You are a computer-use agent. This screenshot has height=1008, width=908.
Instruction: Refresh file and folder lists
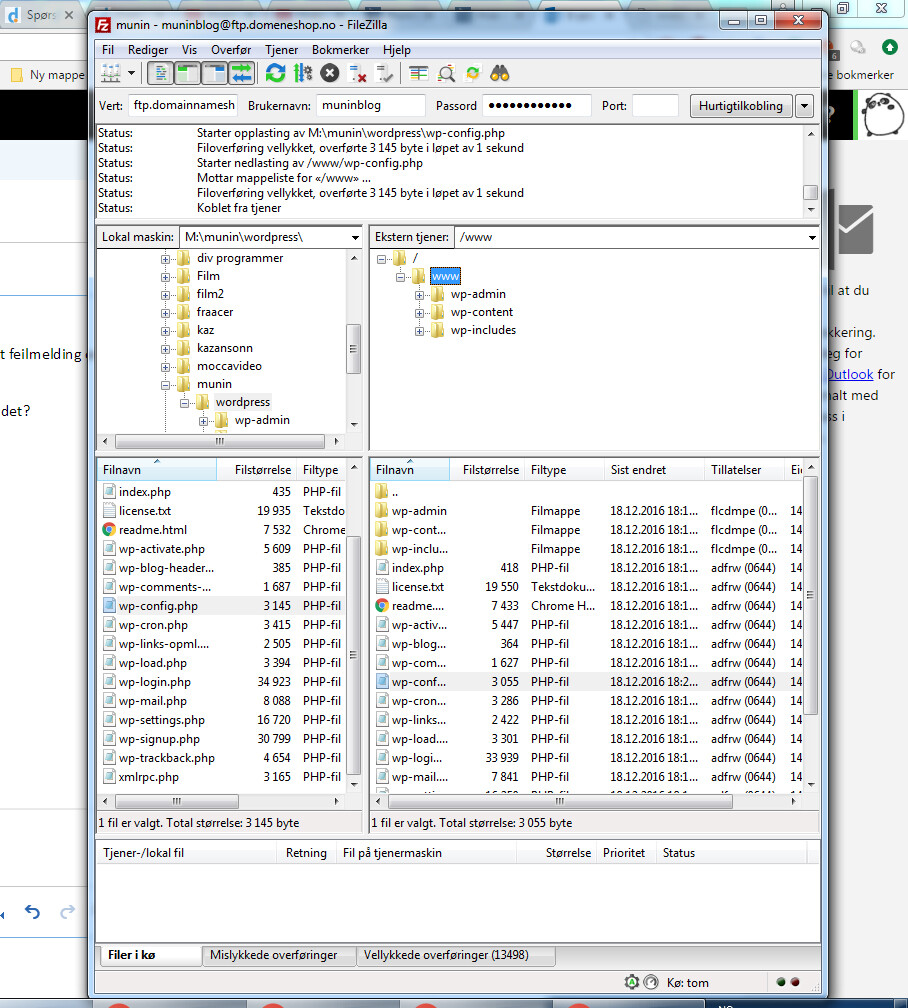click(x=275, y=73)
